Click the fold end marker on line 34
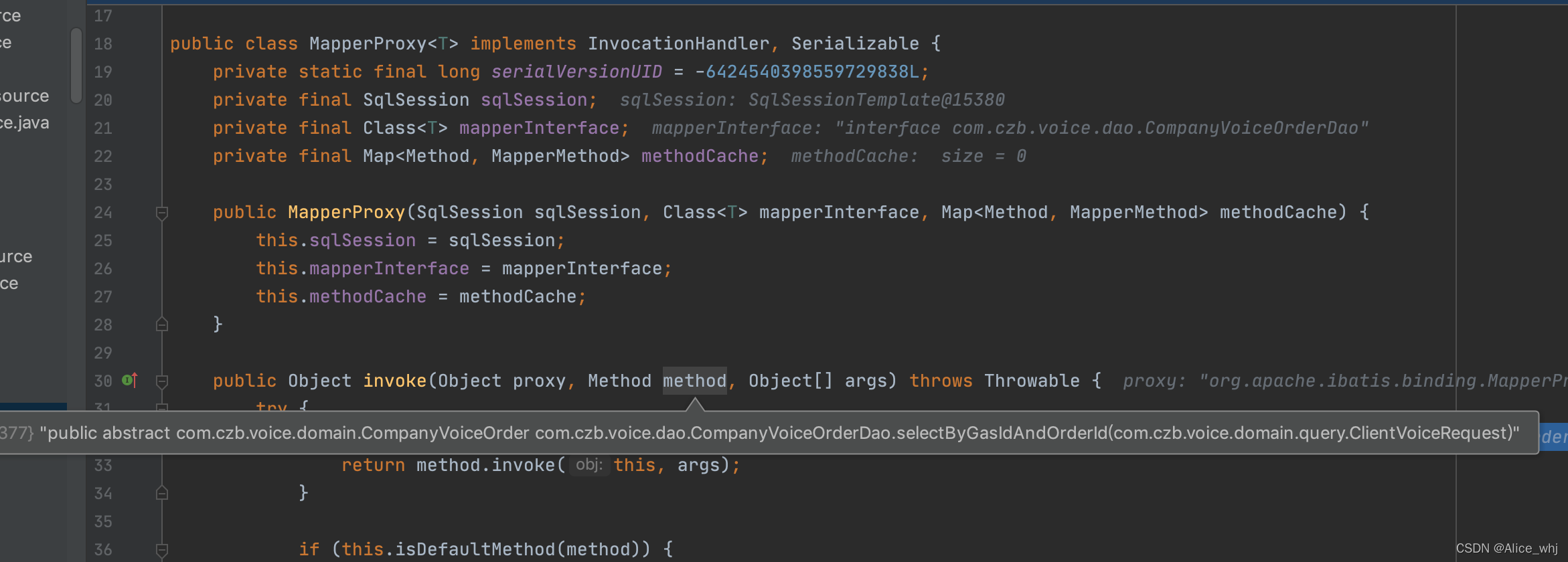The image size is (1568, 562). [161, 493]
